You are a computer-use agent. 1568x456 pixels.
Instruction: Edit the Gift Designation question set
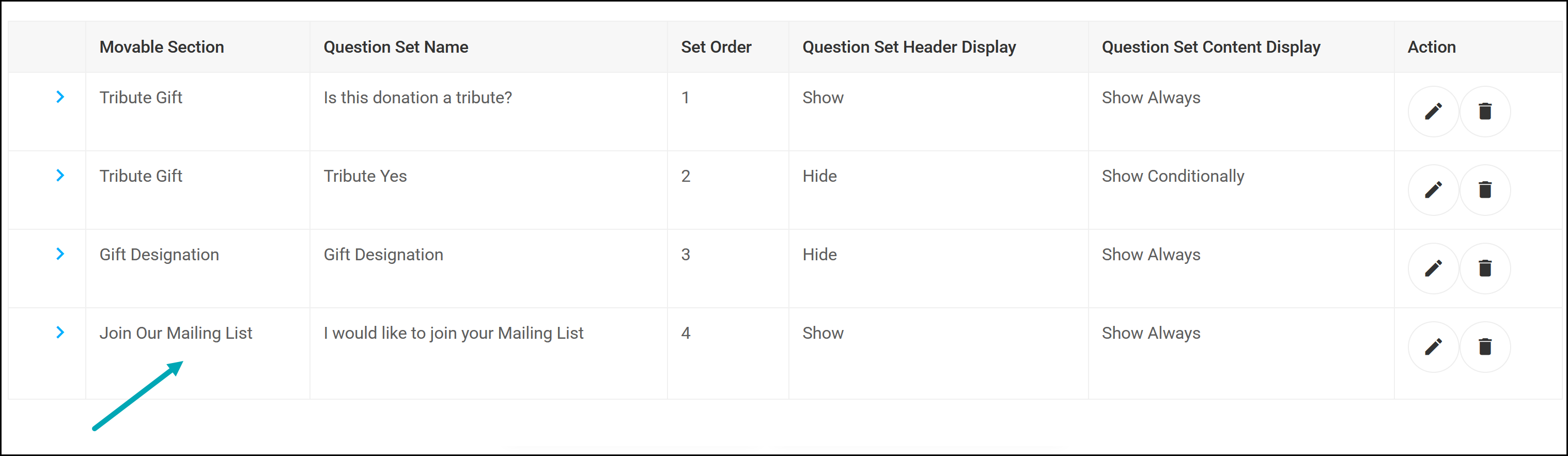tap(1433, 269)
